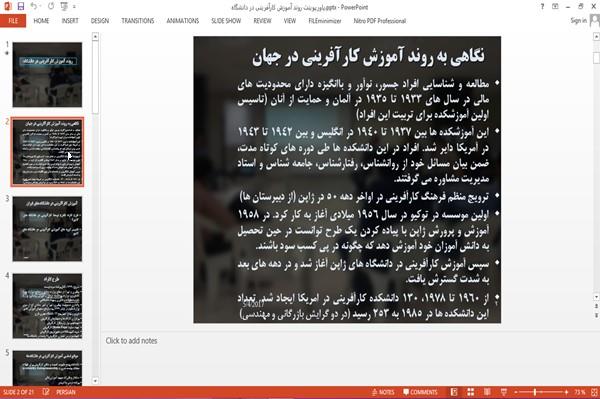Screen dimensions: 600x399
Task: Click the spell check status icon
Action: coord(46,392)
